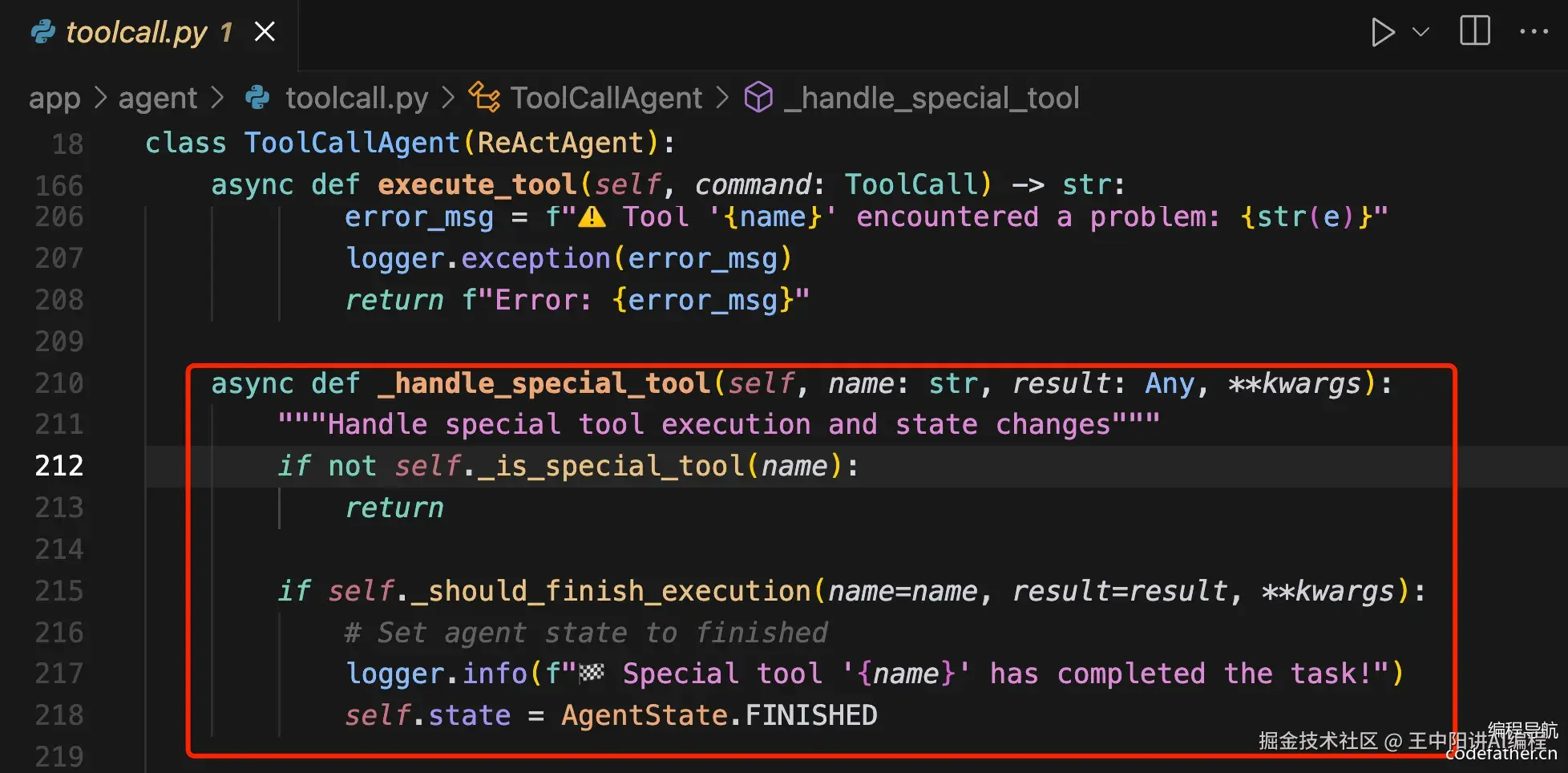Click the sticky execute_tool definition line
Screen dimensions: 1568x773
tap(665, 185)
